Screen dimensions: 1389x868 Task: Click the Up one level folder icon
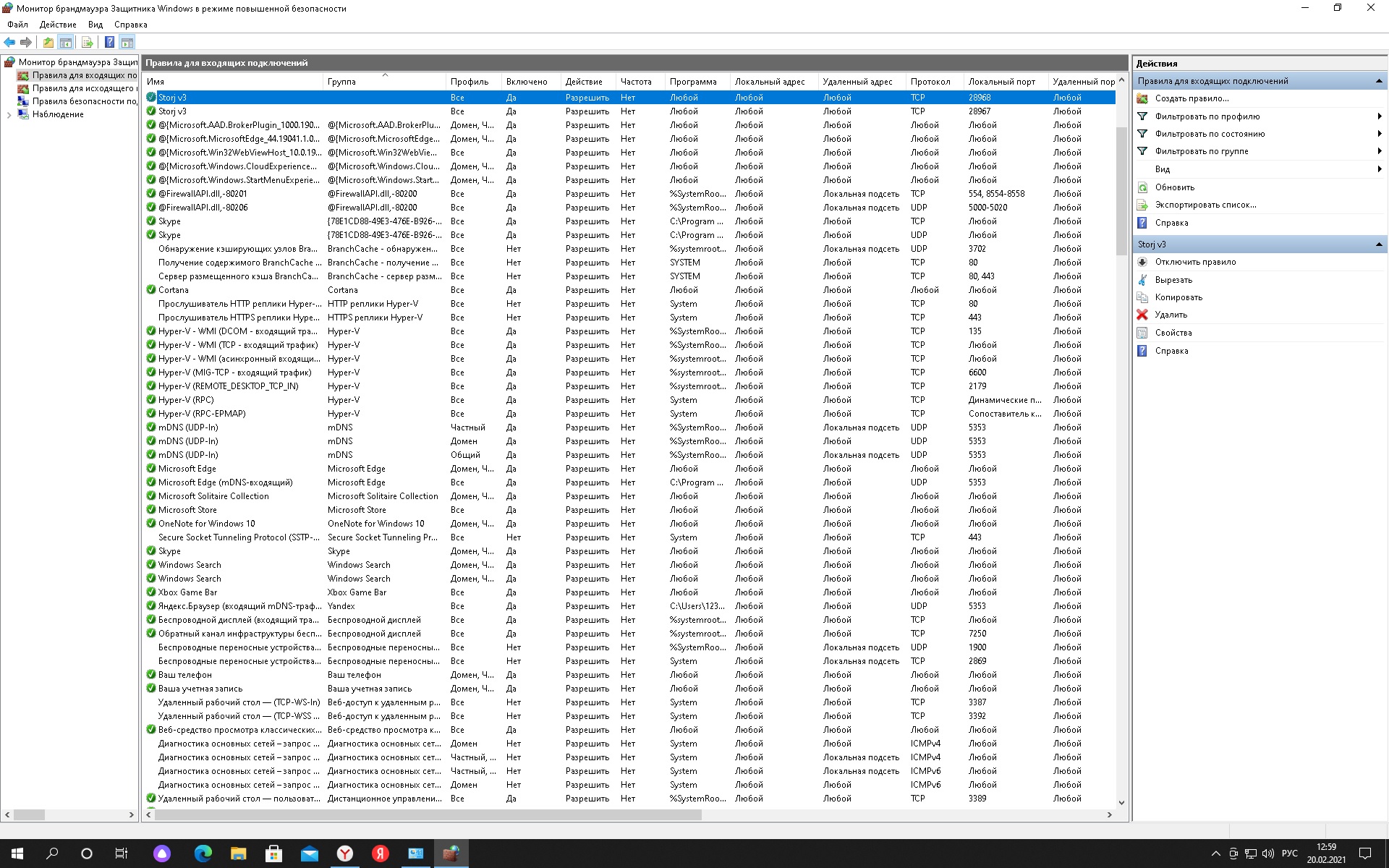pyautogui.click(x=48, y=43)
